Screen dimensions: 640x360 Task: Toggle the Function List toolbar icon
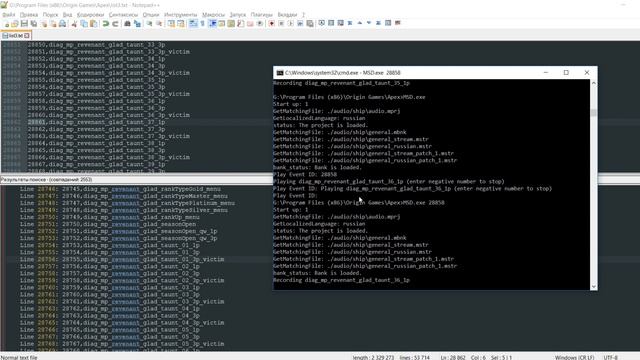(x=241, y=24)
